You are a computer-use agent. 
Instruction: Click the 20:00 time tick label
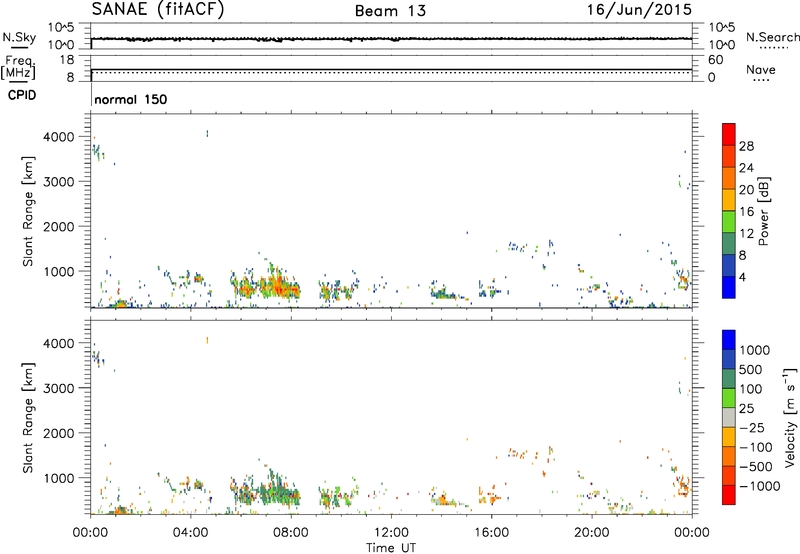pos(591,533)
